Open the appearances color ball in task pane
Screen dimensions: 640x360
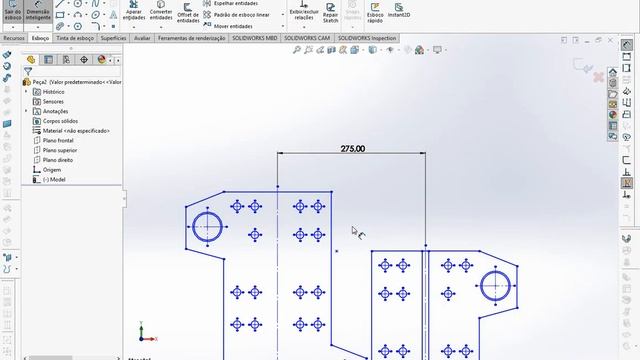tap(613, 115)
